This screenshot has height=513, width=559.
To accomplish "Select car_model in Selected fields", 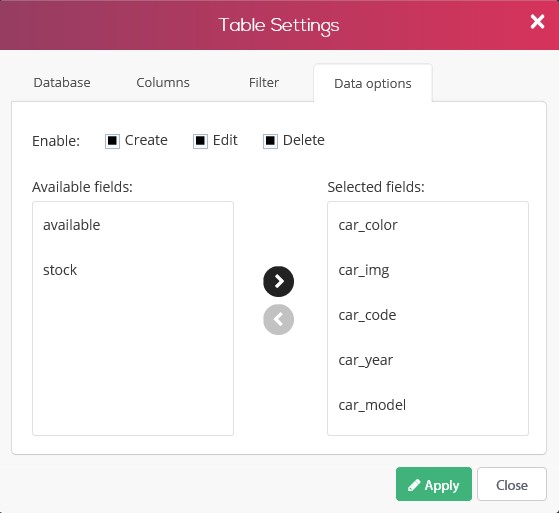I will point(428,405).
